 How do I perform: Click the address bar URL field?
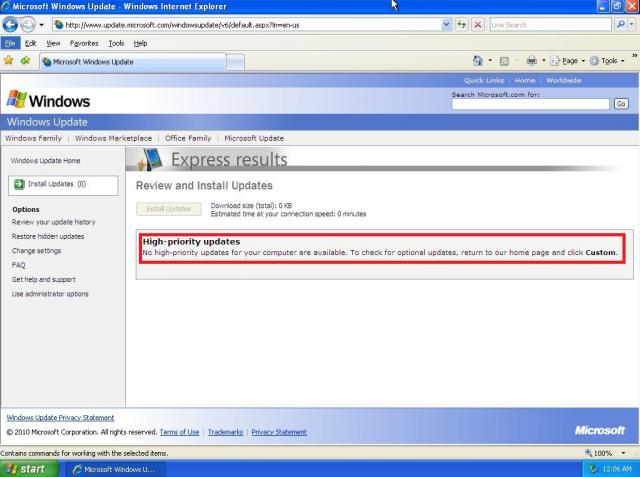[x=247, y=25]
